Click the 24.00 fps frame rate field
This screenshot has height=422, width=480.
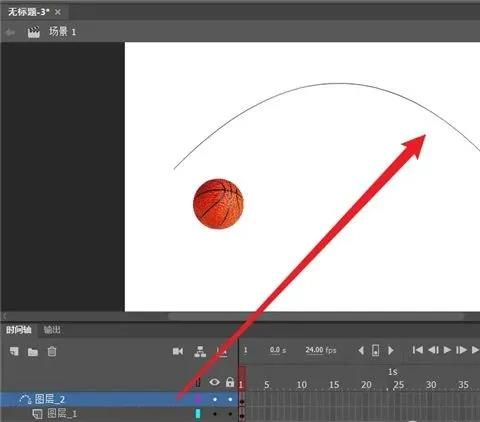pyautogui.click(x=321, y=350)
